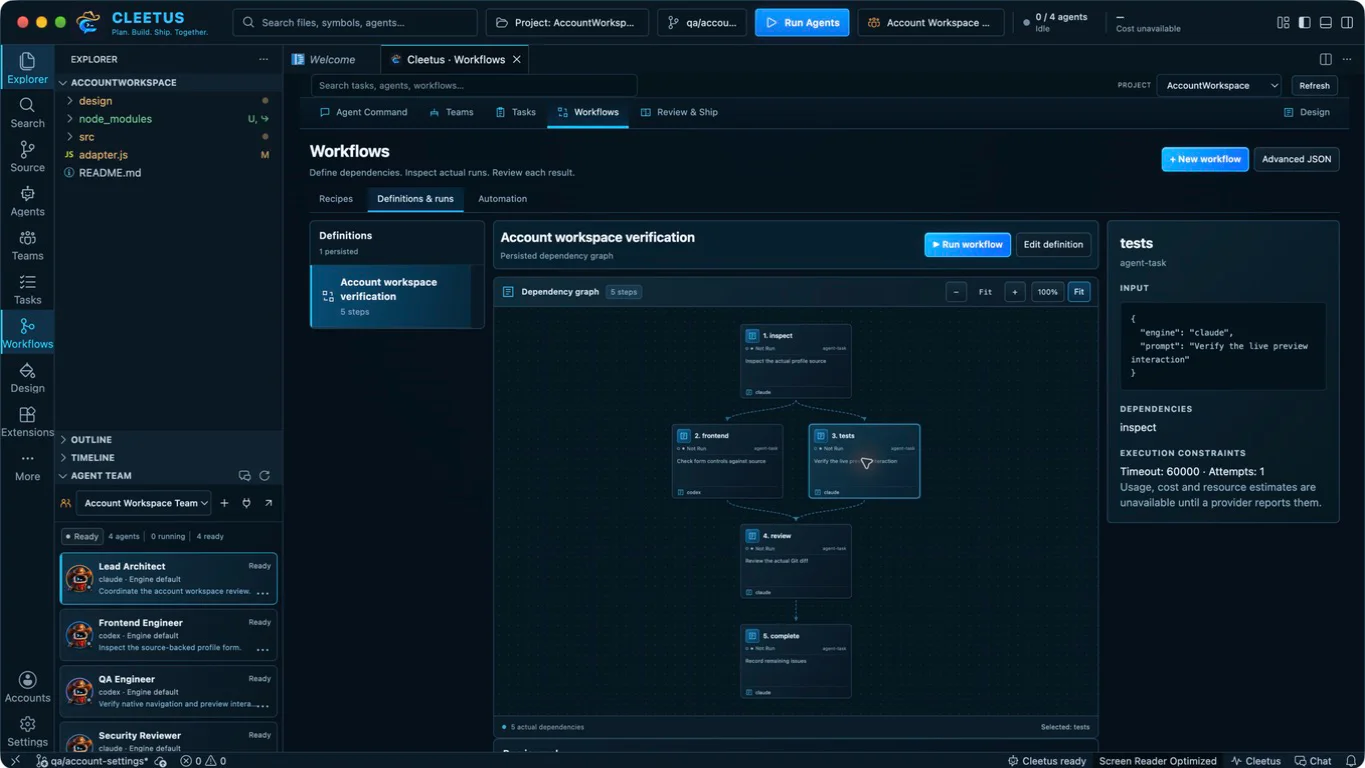Switch to the Agent Command tab
The width and height of the screenshot is (1365, 768).
pos(363,112)
